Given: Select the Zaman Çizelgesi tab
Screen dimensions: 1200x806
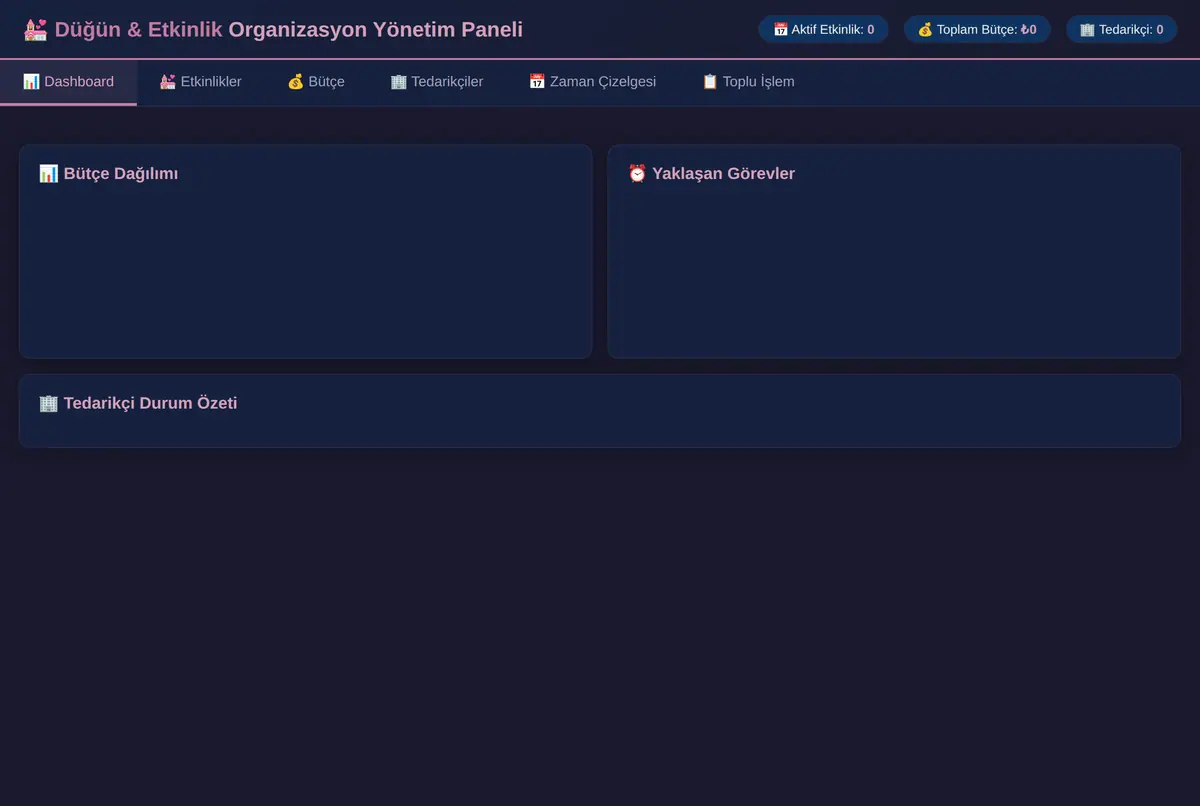Looking at the screenshot, I should (x=593, y=82).
